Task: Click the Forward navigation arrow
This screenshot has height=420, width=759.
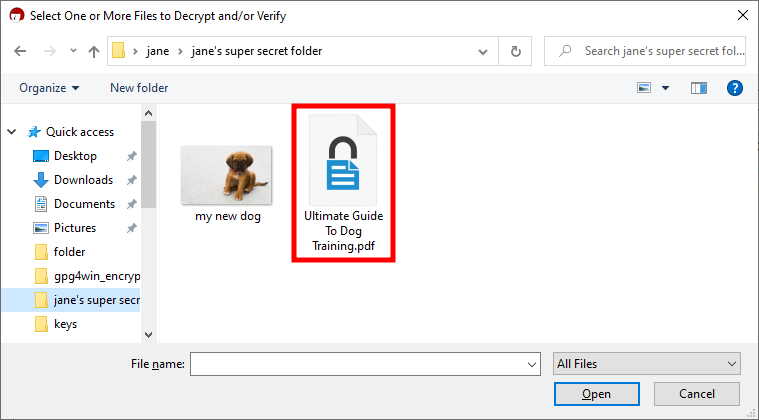Action: pyautogui.click(x=49, y=51)
